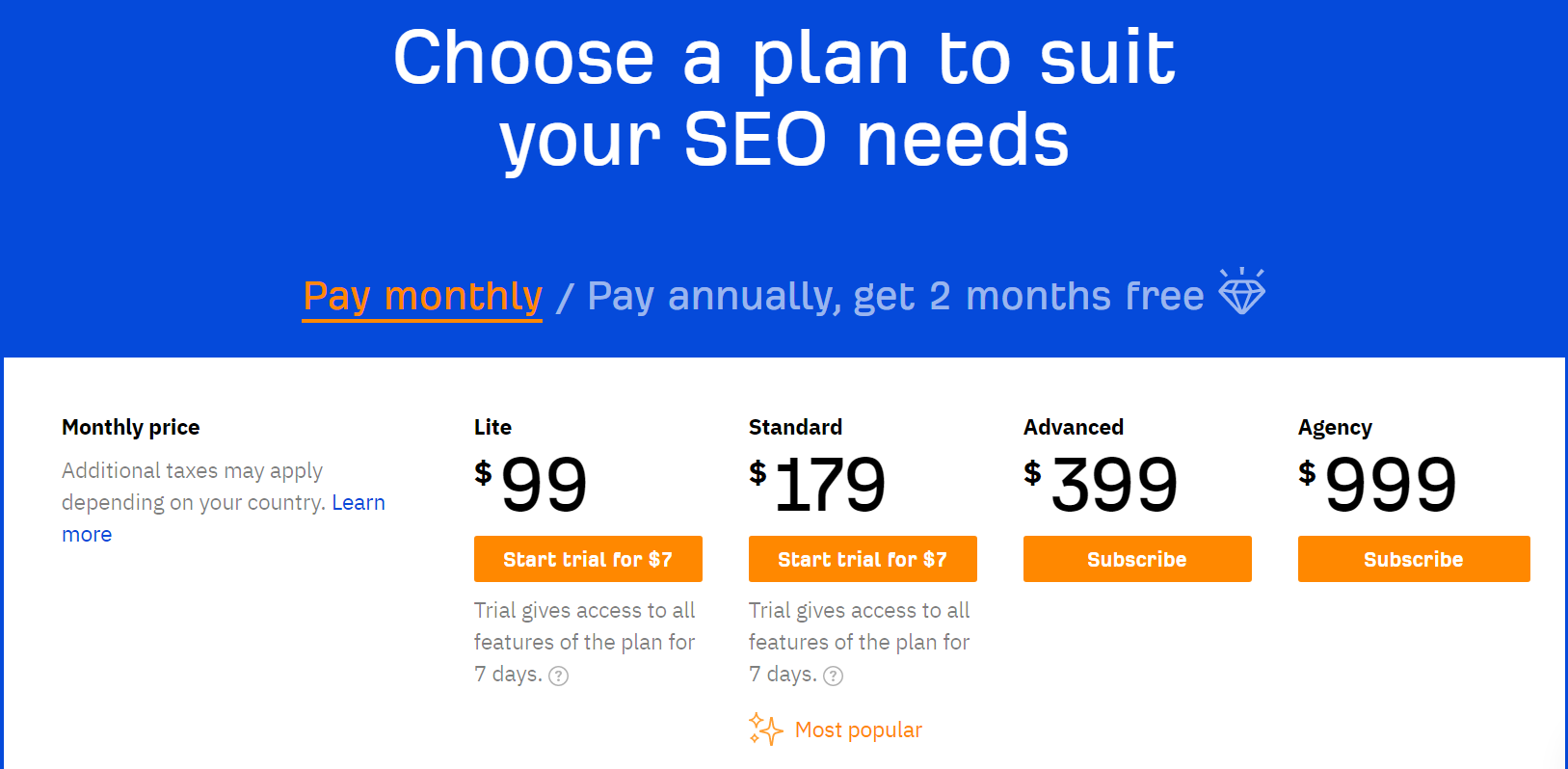Click the Monthly price label
This screenshot has width=1568, height=769.
pos(130,427)
